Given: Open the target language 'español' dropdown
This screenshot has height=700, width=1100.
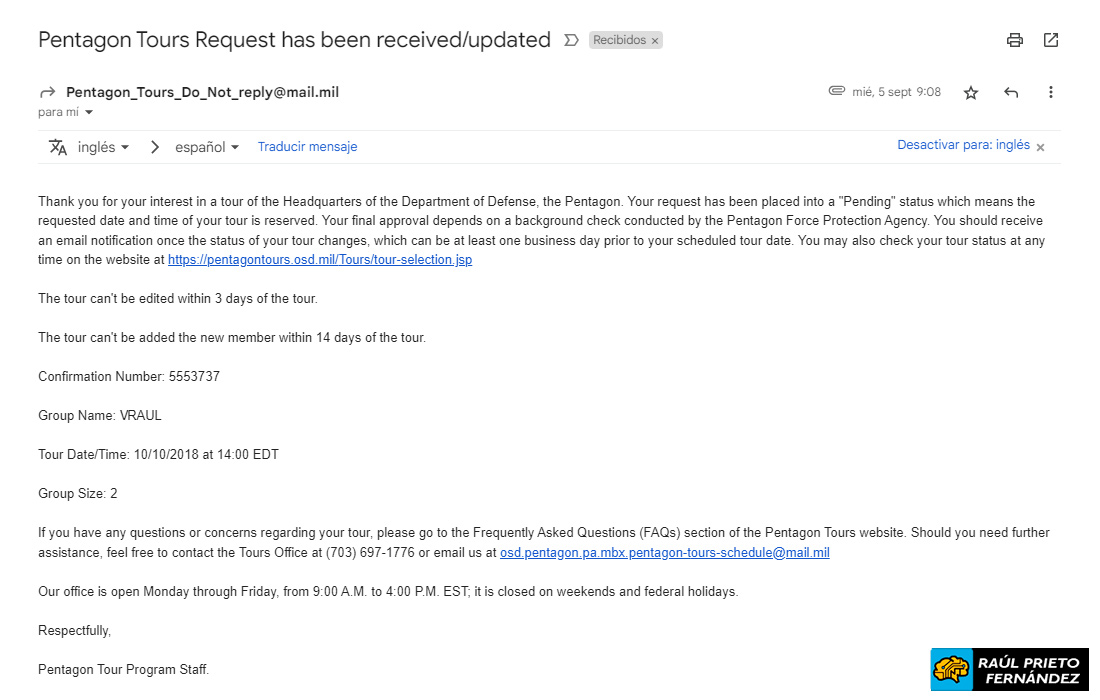Looking at the screenshot, I should 207,147.
